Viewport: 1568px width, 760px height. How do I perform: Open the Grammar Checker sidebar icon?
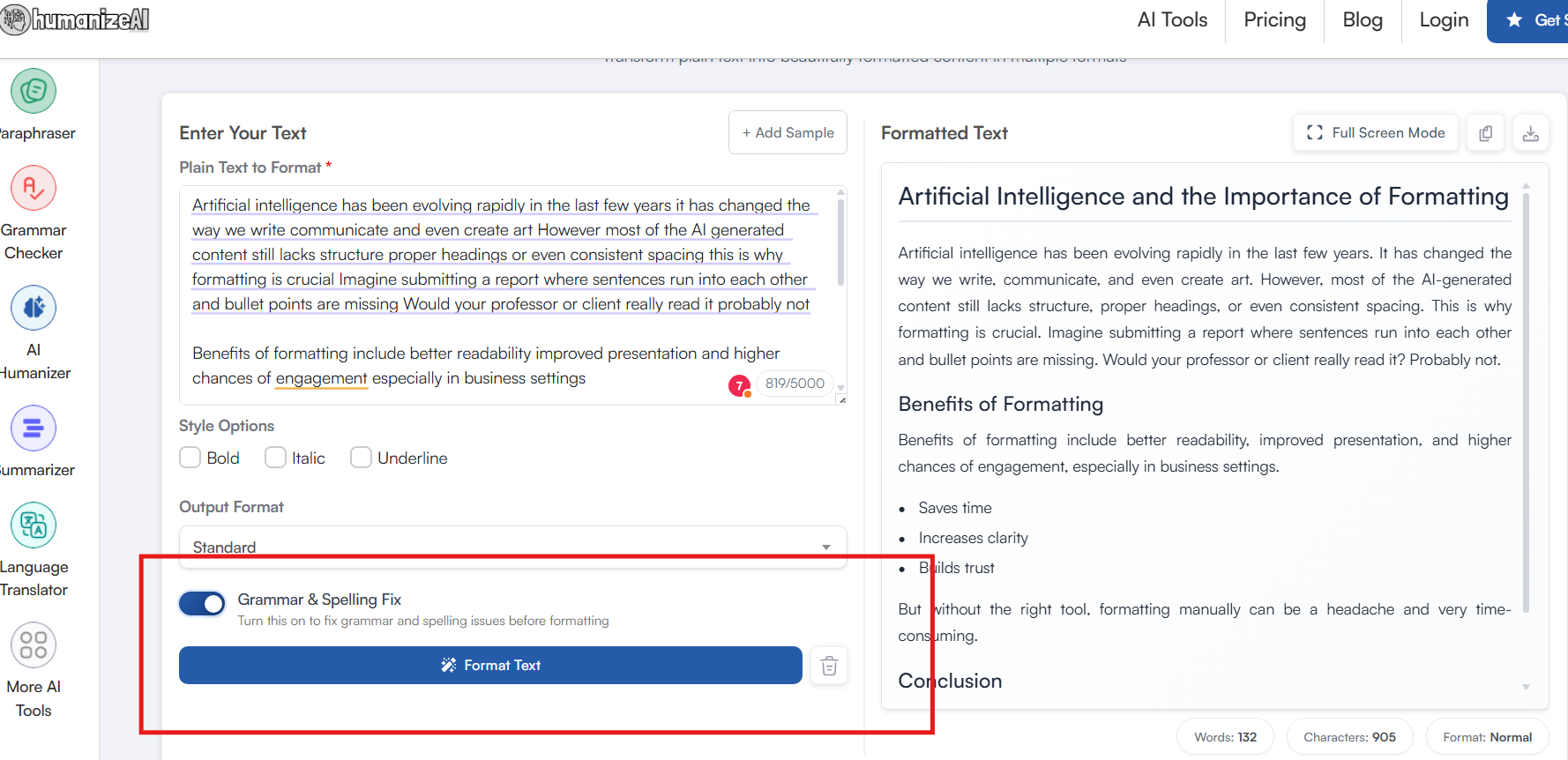coord(34,188)
